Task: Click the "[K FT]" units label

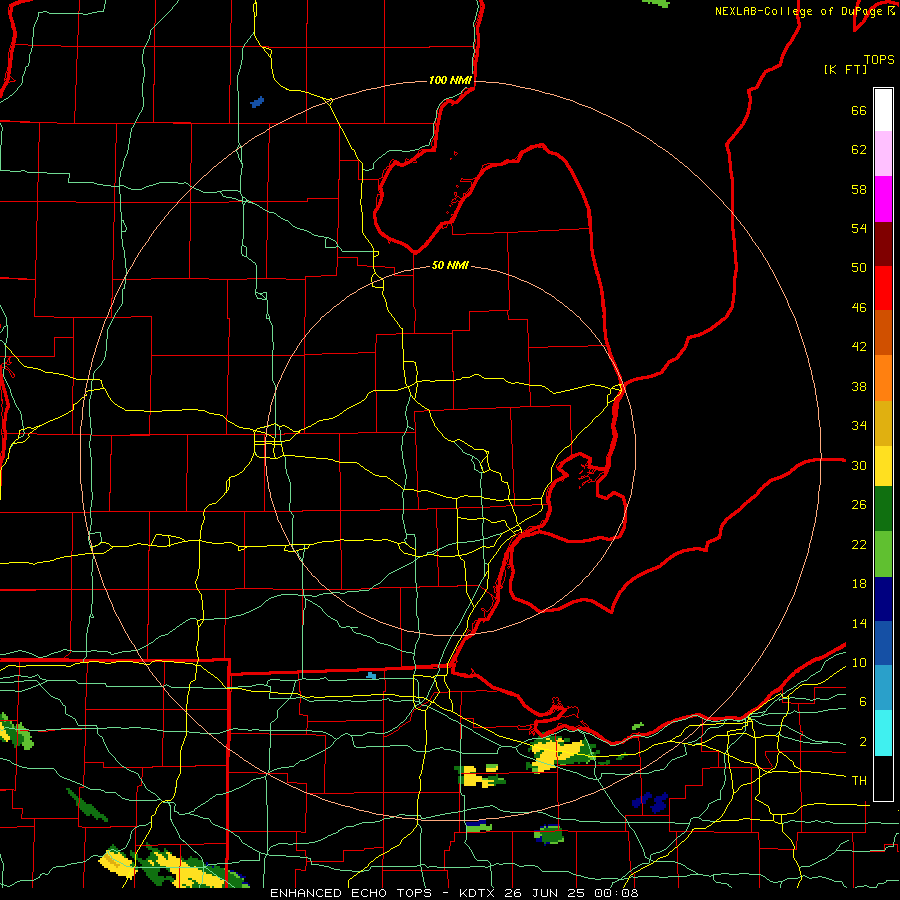Action: coord(845,69)
